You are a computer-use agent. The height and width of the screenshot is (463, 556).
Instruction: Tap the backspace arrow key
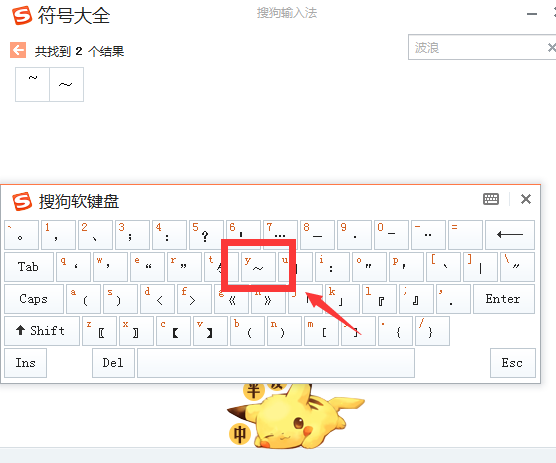[510, 235]
